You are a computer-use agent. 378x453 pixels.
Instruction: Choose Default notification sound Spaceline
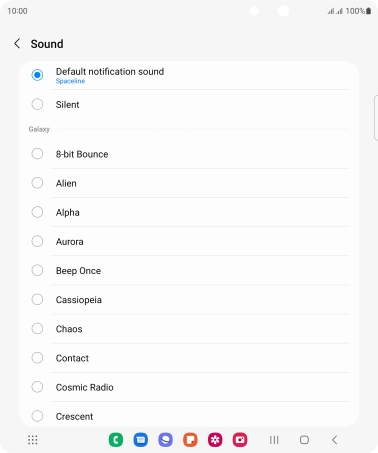click(189, 75)
